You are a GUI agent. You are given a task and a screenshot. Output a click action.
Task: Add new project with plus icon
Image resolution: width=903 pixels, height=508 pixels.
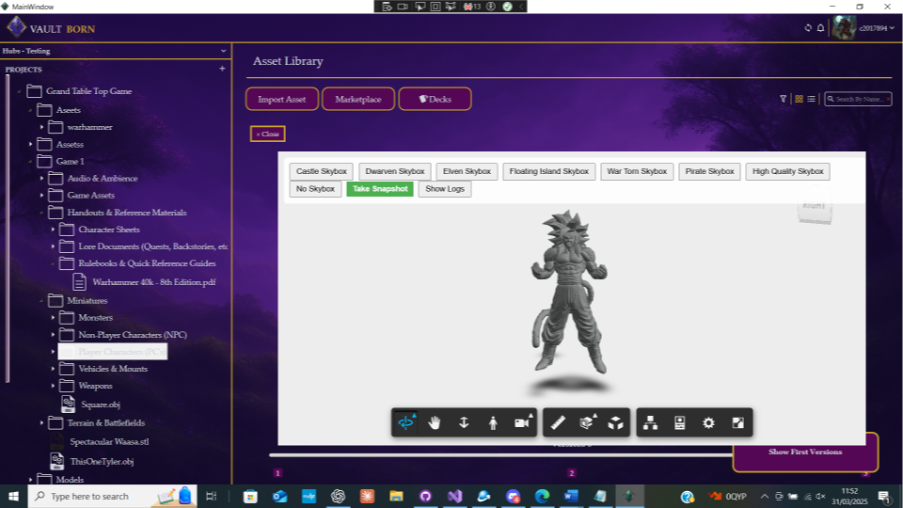click(x=222, y=69)
